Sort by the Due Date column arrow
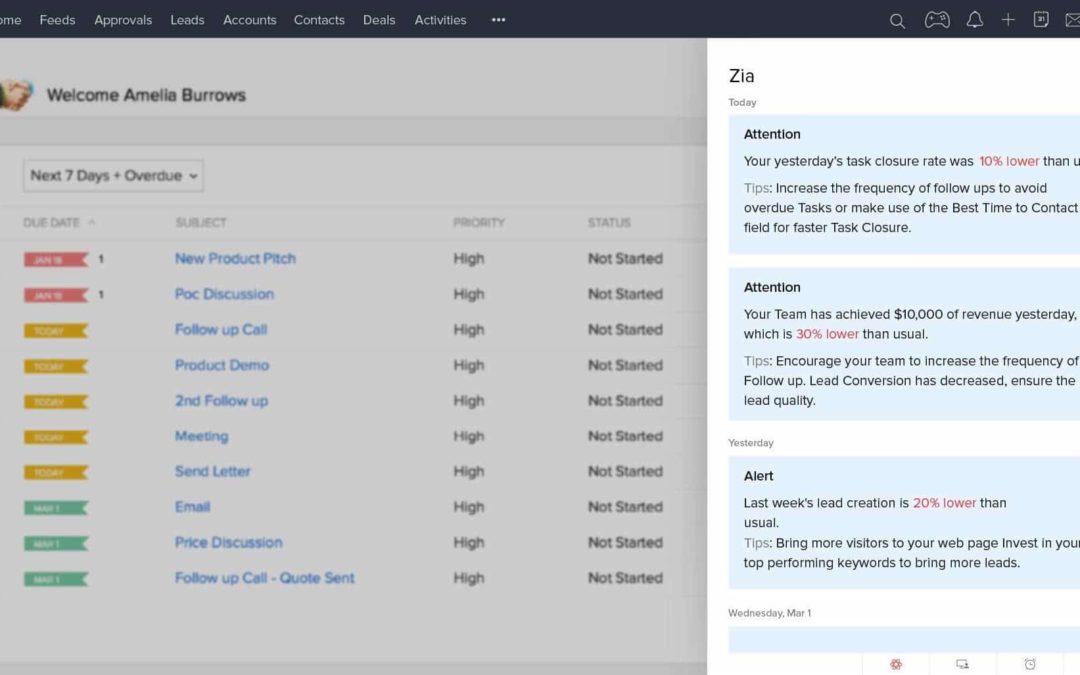Image resolution: width=1080 pixels, height=675 pixels. click(92, 222)
